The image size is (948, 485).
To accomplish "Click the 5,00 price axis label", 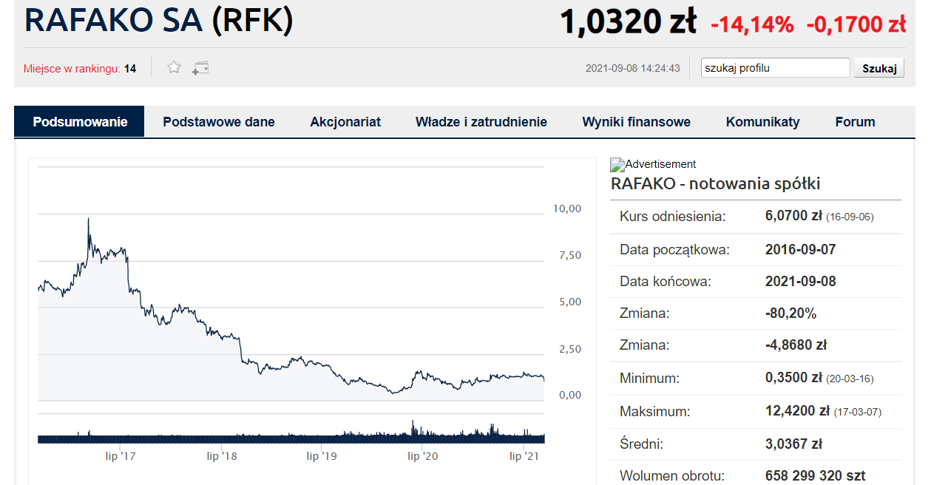I will point(570,302).
